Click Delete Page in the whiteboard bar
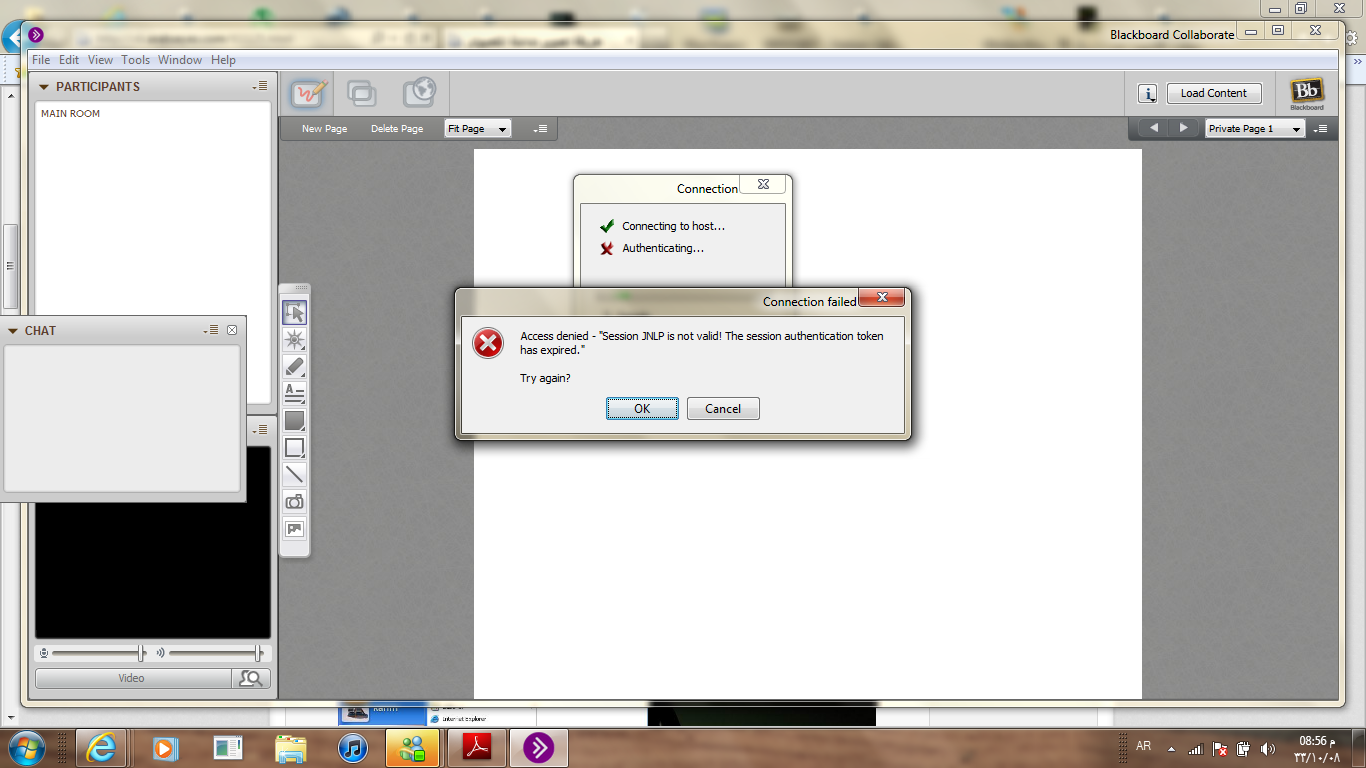Viewport: 1366px width, 768px height. [397, 129]
